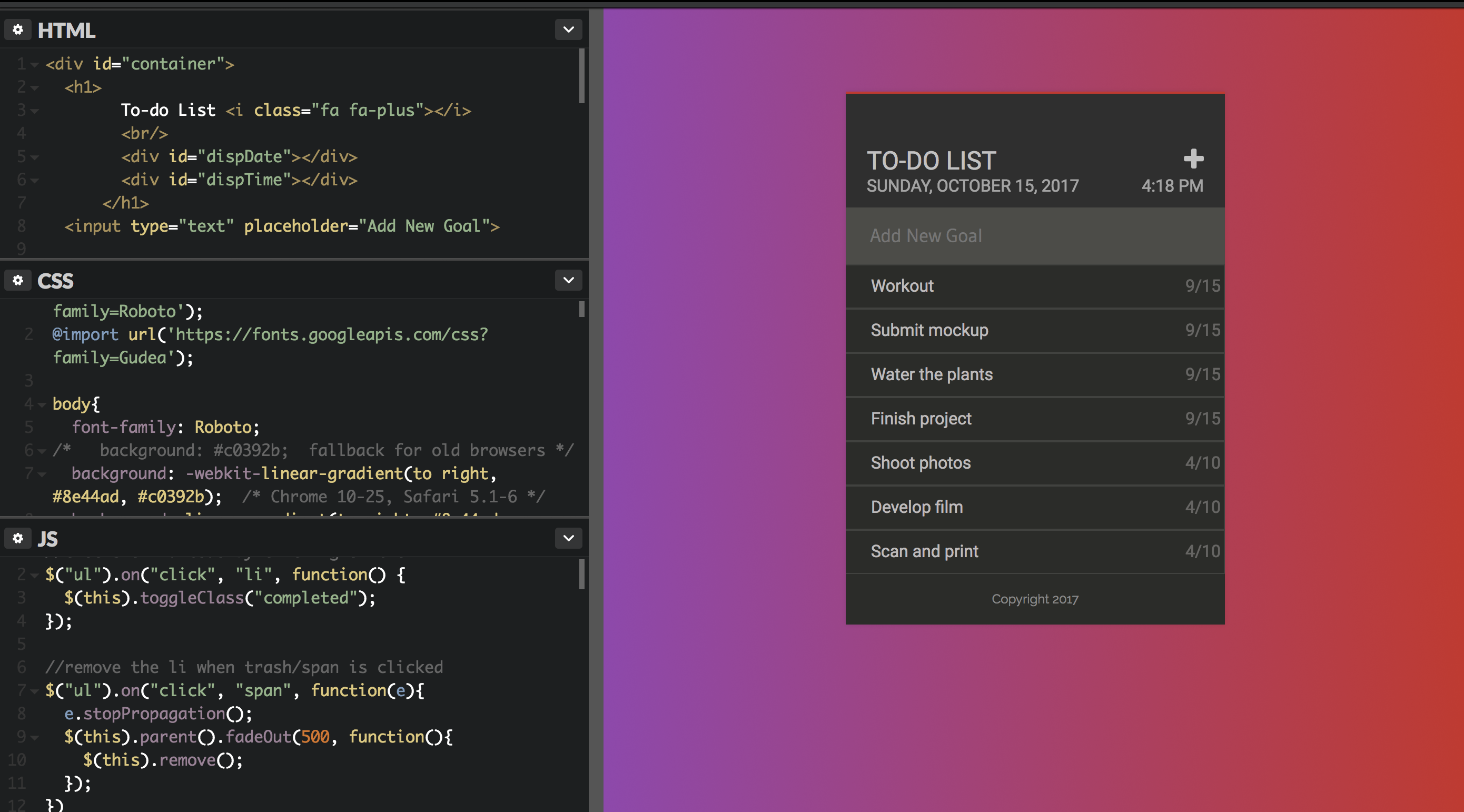Toggle Submit mockup task as completed
Image resolution: width=1464 pixels, height=812 pixels.
(x=1023, y=330)
